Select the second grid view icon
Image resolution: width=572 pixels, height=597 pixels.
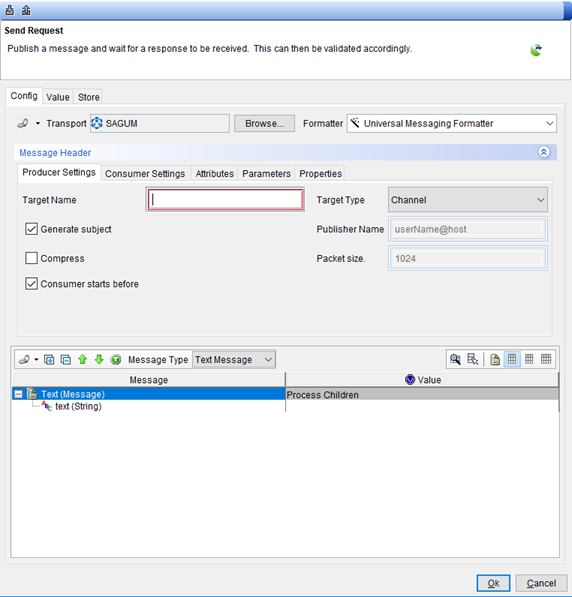click(529, 359)
